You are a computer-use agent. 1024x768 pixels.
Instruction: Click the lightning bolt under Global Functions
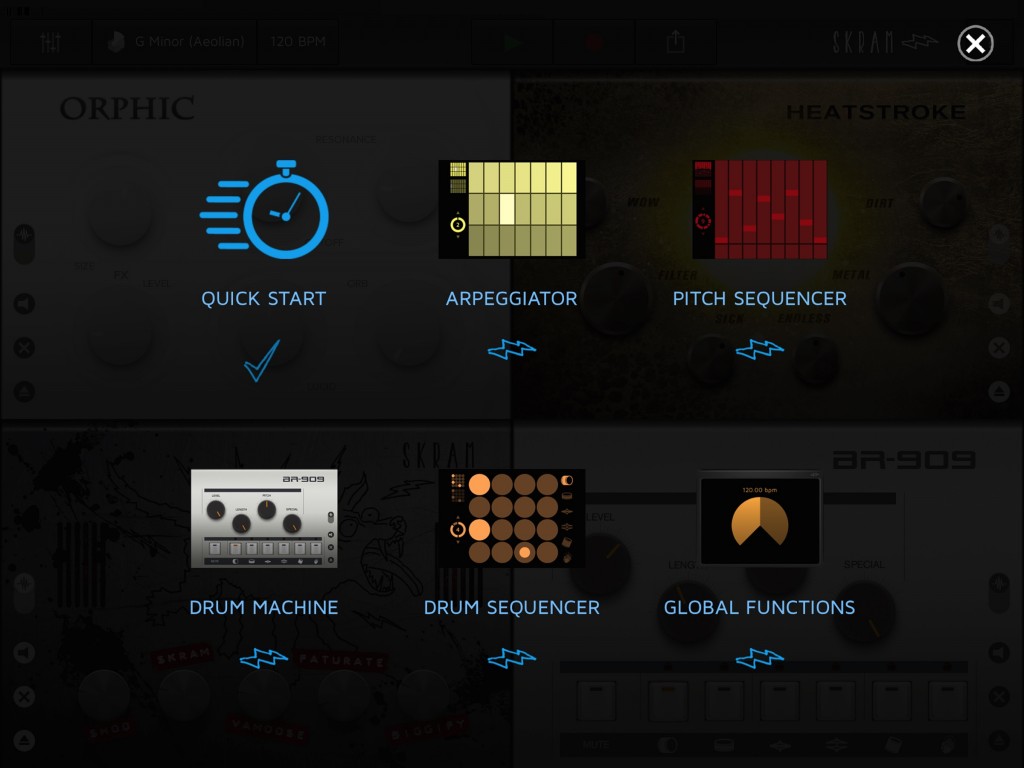click(x=760, y=658)
